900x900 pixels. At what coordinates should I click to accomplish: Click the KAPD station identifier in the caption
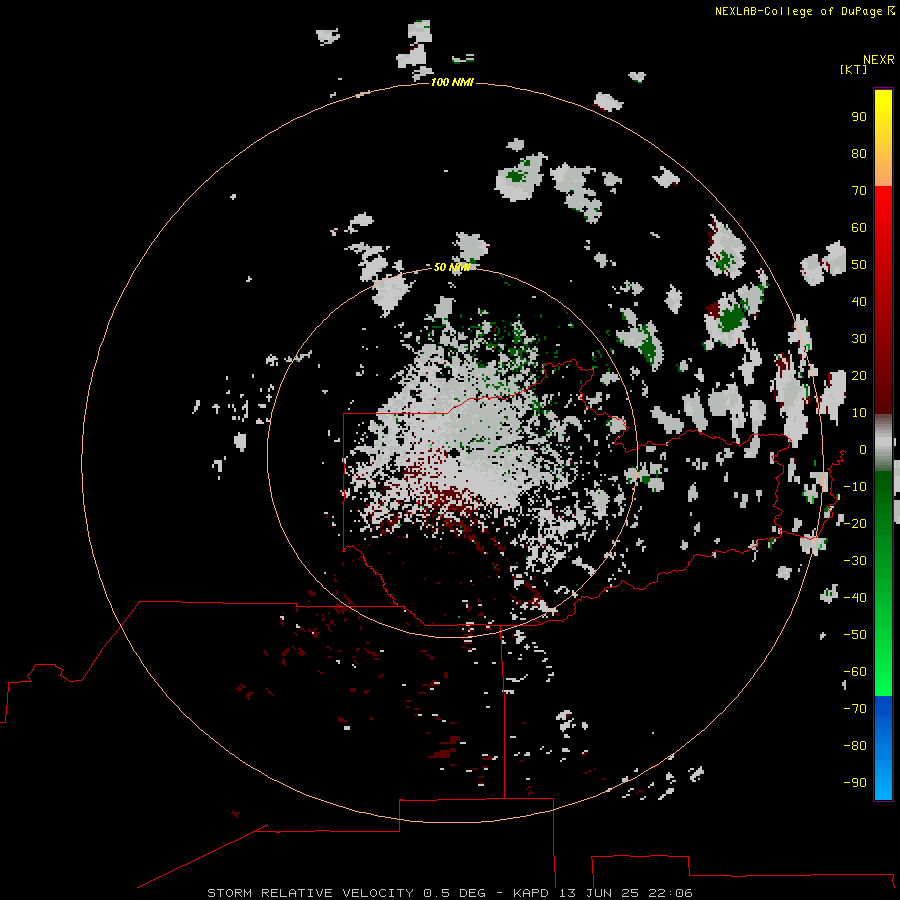pos(533,893)
